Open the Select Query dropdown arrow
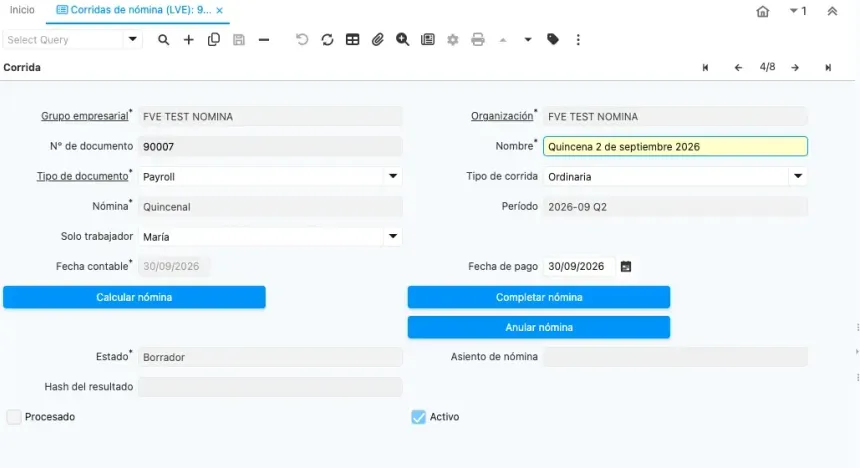Viewport: 860px width, 468px height. (x=132, y=40)
